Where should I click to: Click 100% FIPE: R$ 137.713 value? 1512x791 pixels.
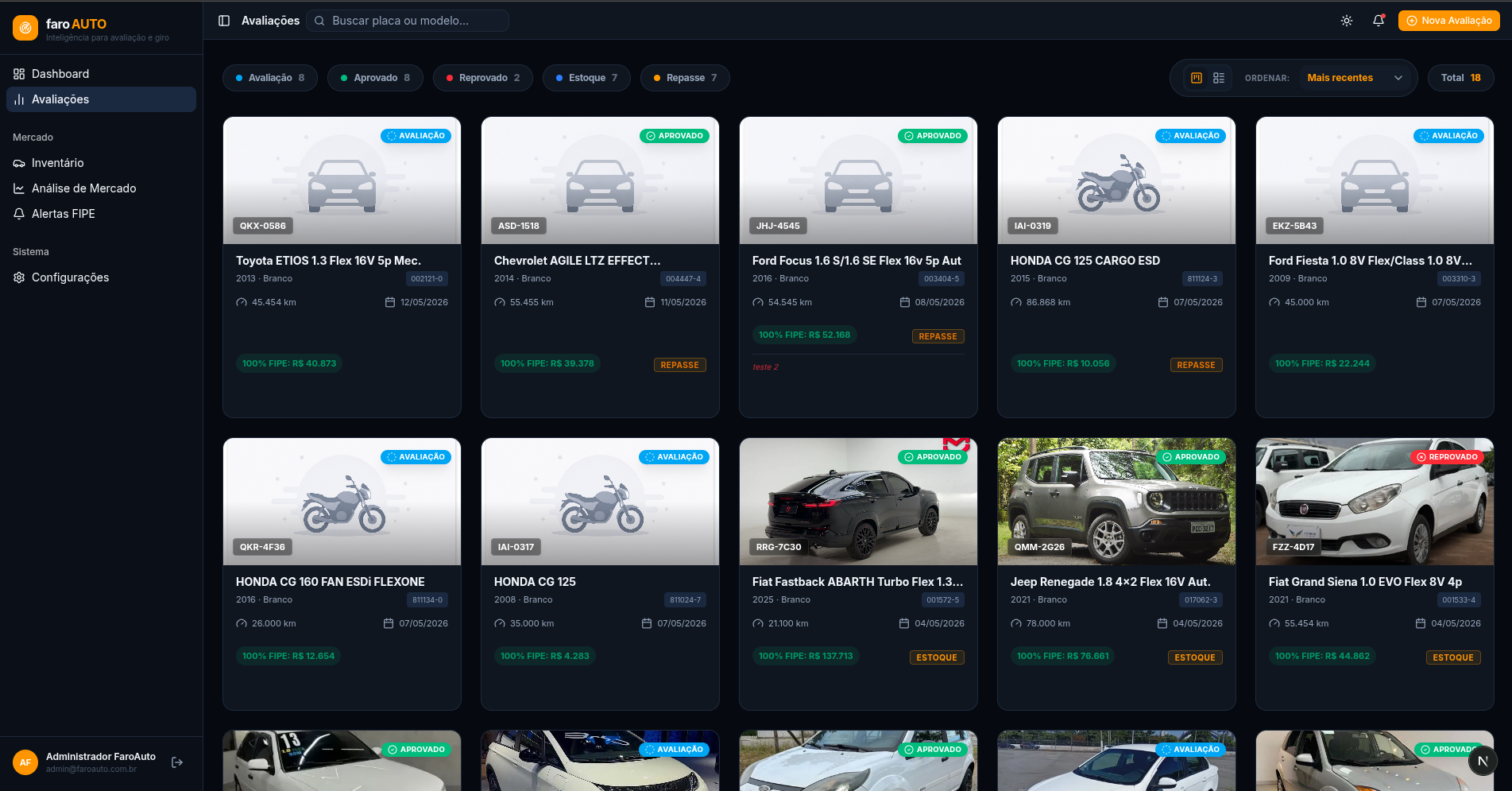[x=806, y=656]
